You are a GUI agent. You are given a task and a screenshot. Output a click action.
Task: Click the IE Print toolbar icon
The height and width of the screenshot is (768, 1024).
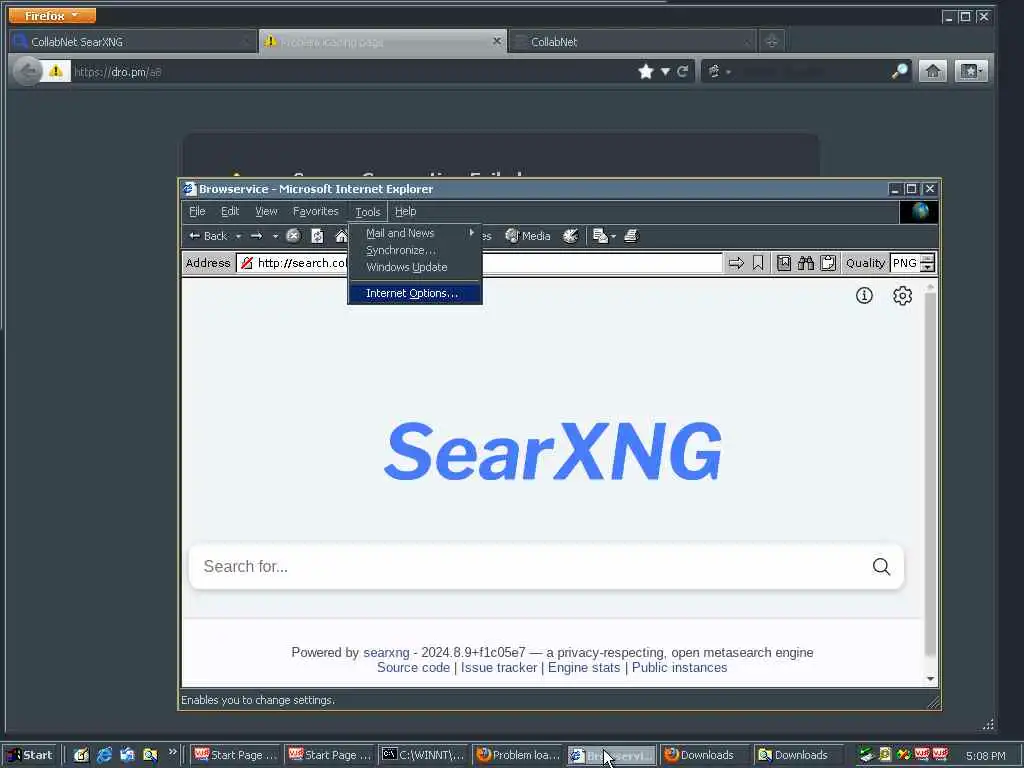(x=631, y=236)
